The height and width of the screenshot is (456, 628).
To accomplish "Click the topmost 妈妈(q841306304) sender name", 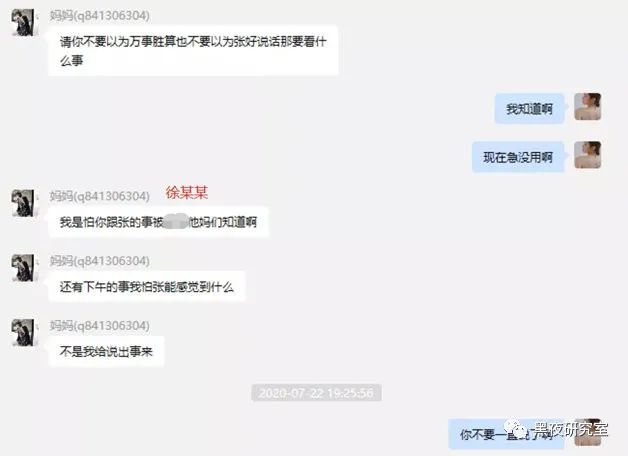I will pyautogui.click(x=100, y=16).
